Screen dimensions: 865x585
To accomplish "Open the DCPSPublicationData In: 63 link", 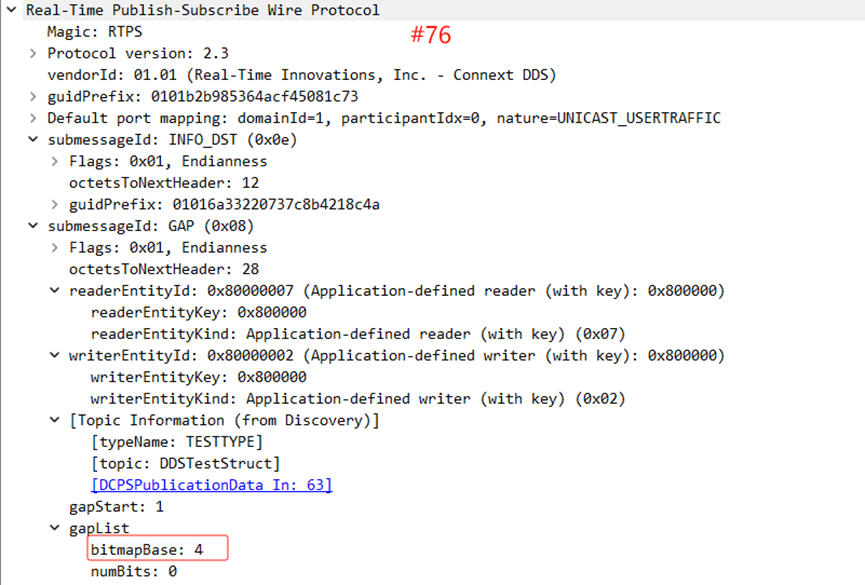I will [x=211, y=485].
